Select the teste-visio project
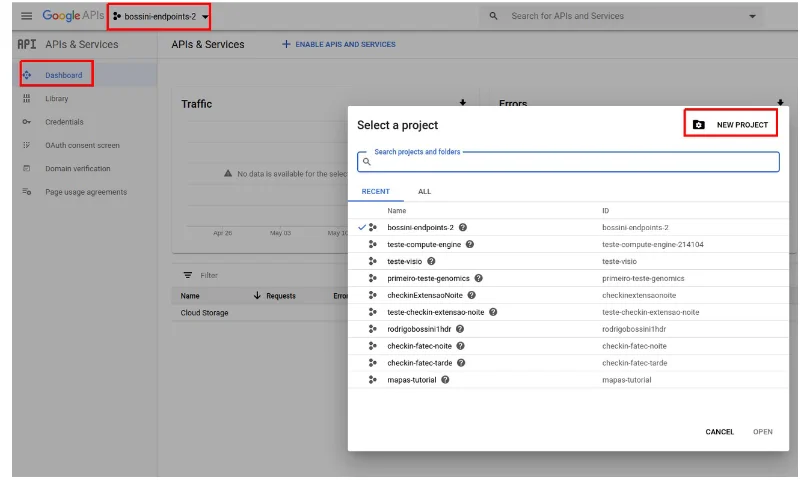This screenshot has width=811, height=495. point(568,262)
